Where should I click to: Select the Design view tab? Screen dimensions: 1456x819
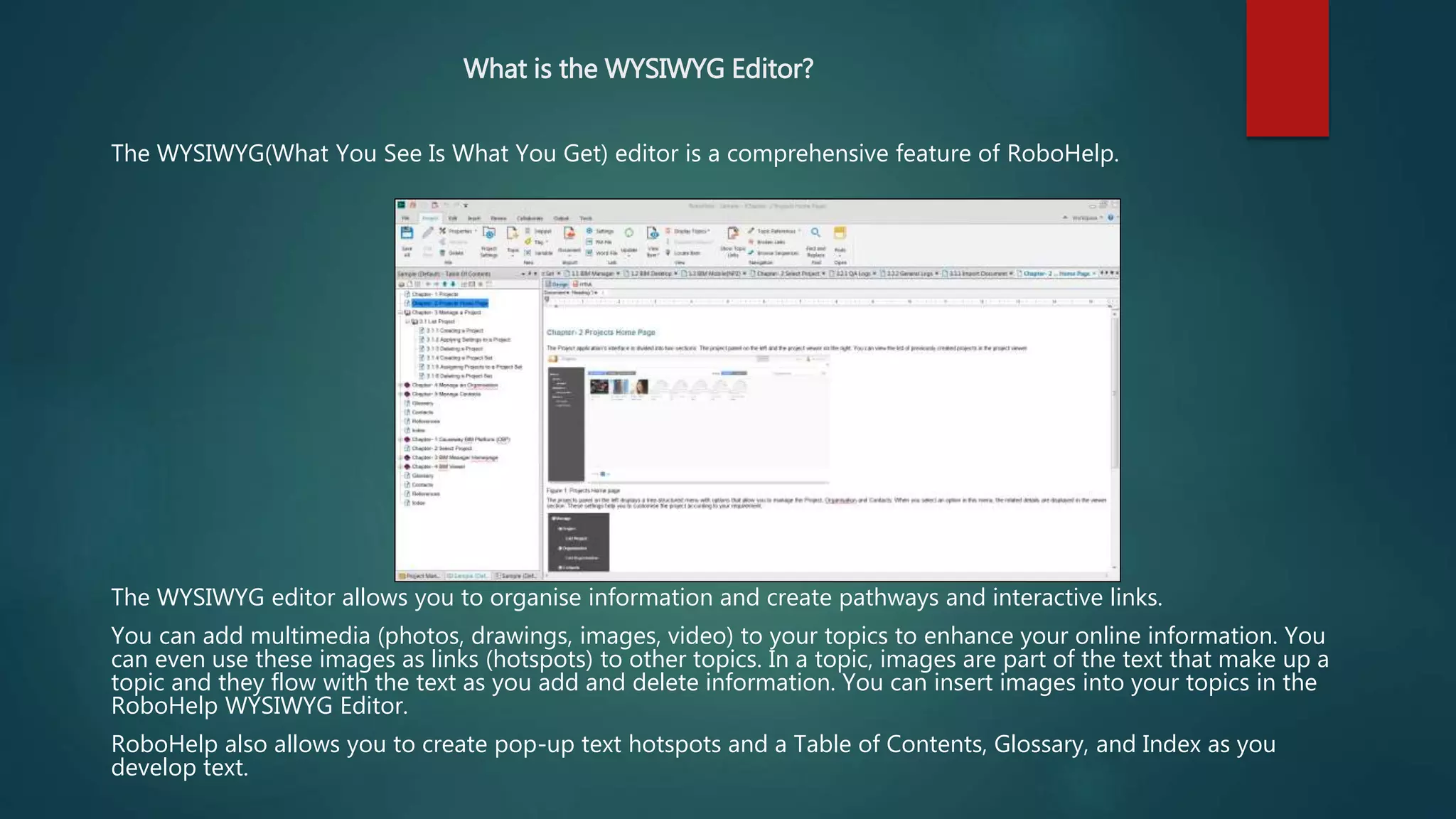click(x=557, y=284)
